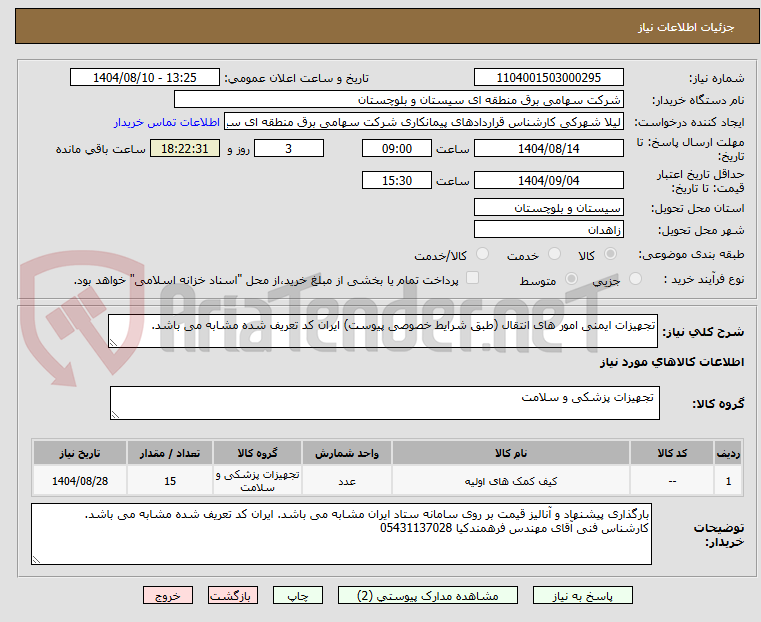Click the buyer notes text area
This screenshot has width=761, height=622.
(341, 534)
